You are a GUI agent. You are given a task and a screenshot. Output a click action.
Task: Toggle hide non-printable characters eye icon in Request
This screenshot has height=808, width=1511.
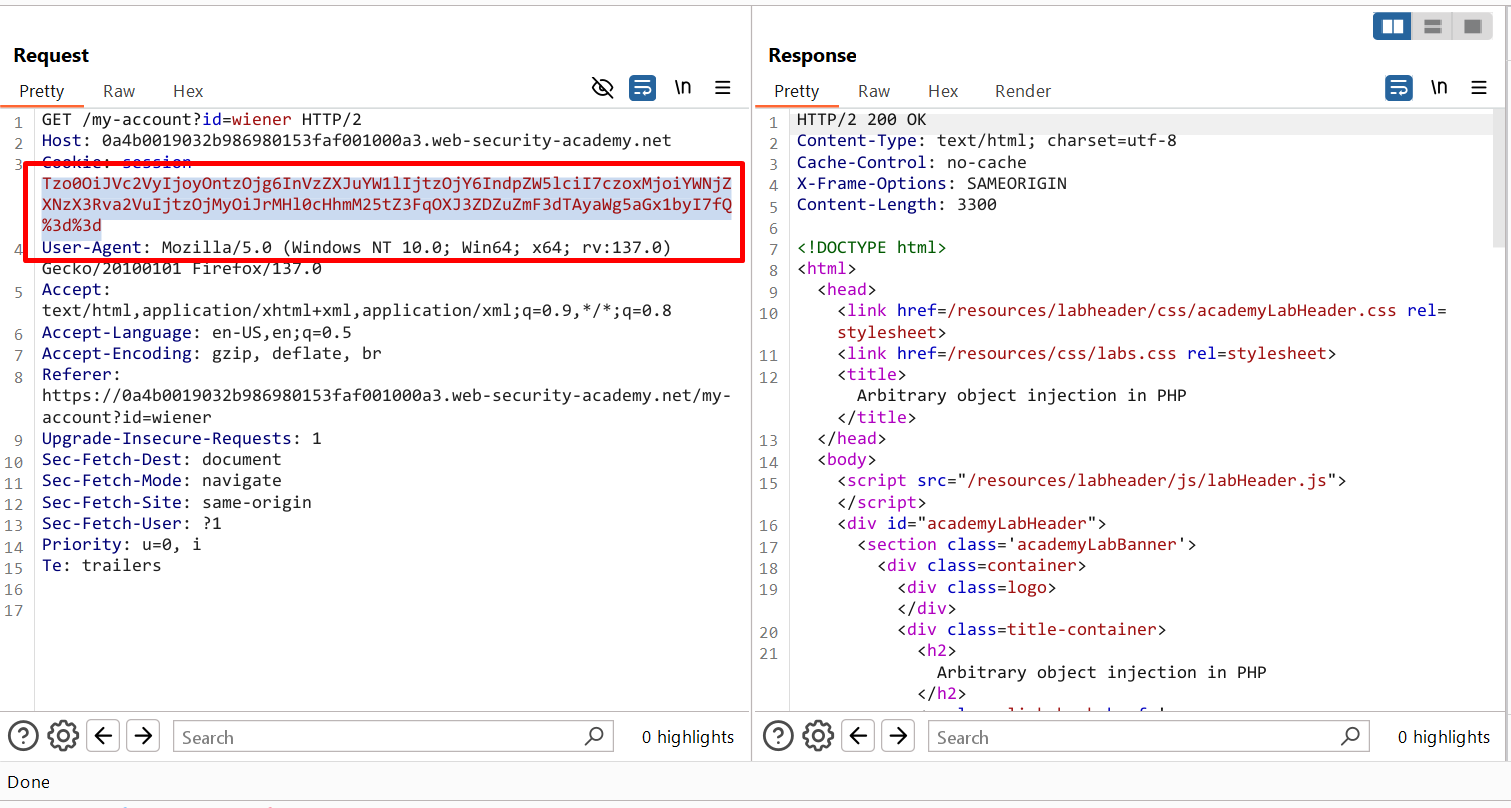pos(602,88)
